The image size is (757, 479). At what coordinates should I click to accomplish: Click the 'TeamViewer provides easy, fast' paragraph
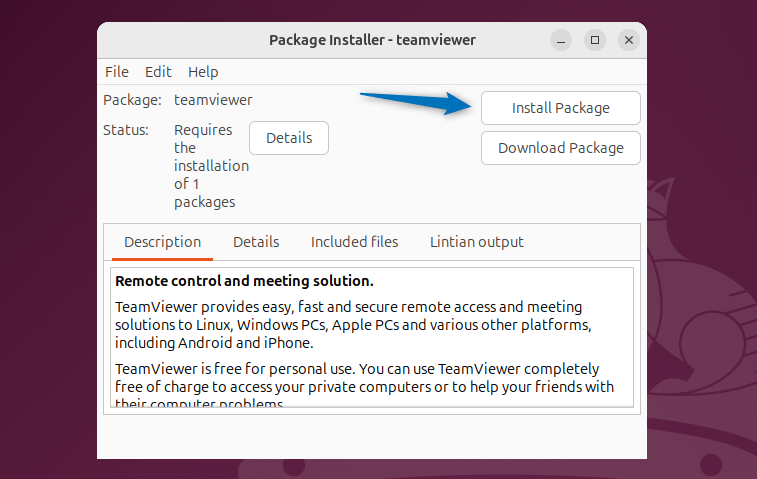tap(353, 325)
